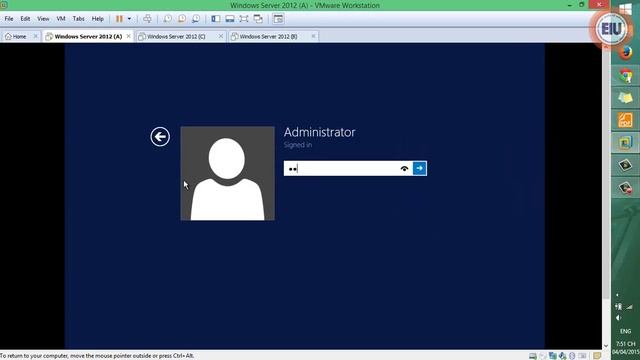Click the password reveal eye icon
Screen dimensions: 640x360
404,168
